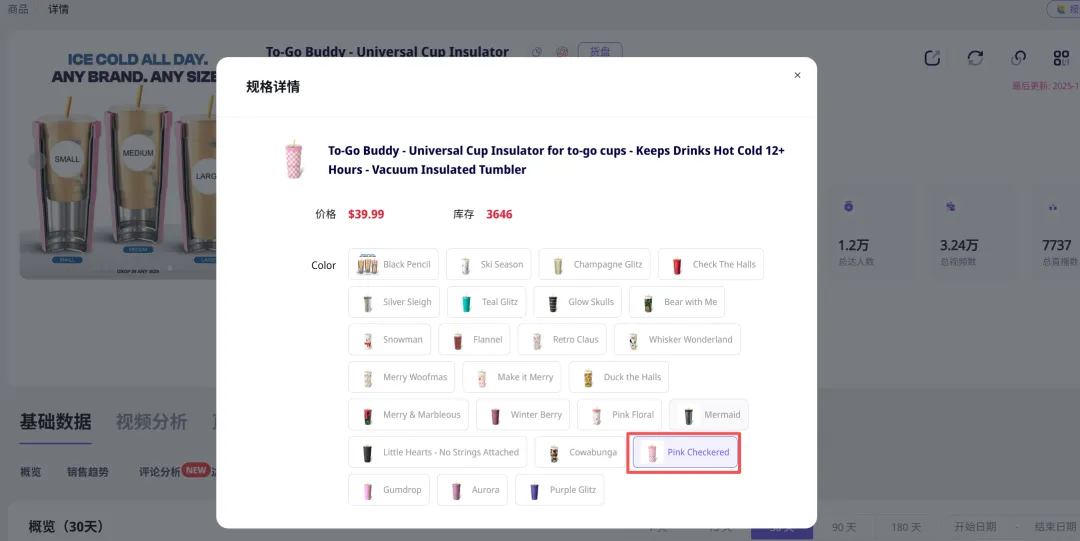1080x541 pixels.
Task: Click the red target icon beside 货盘
Action: click(x=562, y=52)
